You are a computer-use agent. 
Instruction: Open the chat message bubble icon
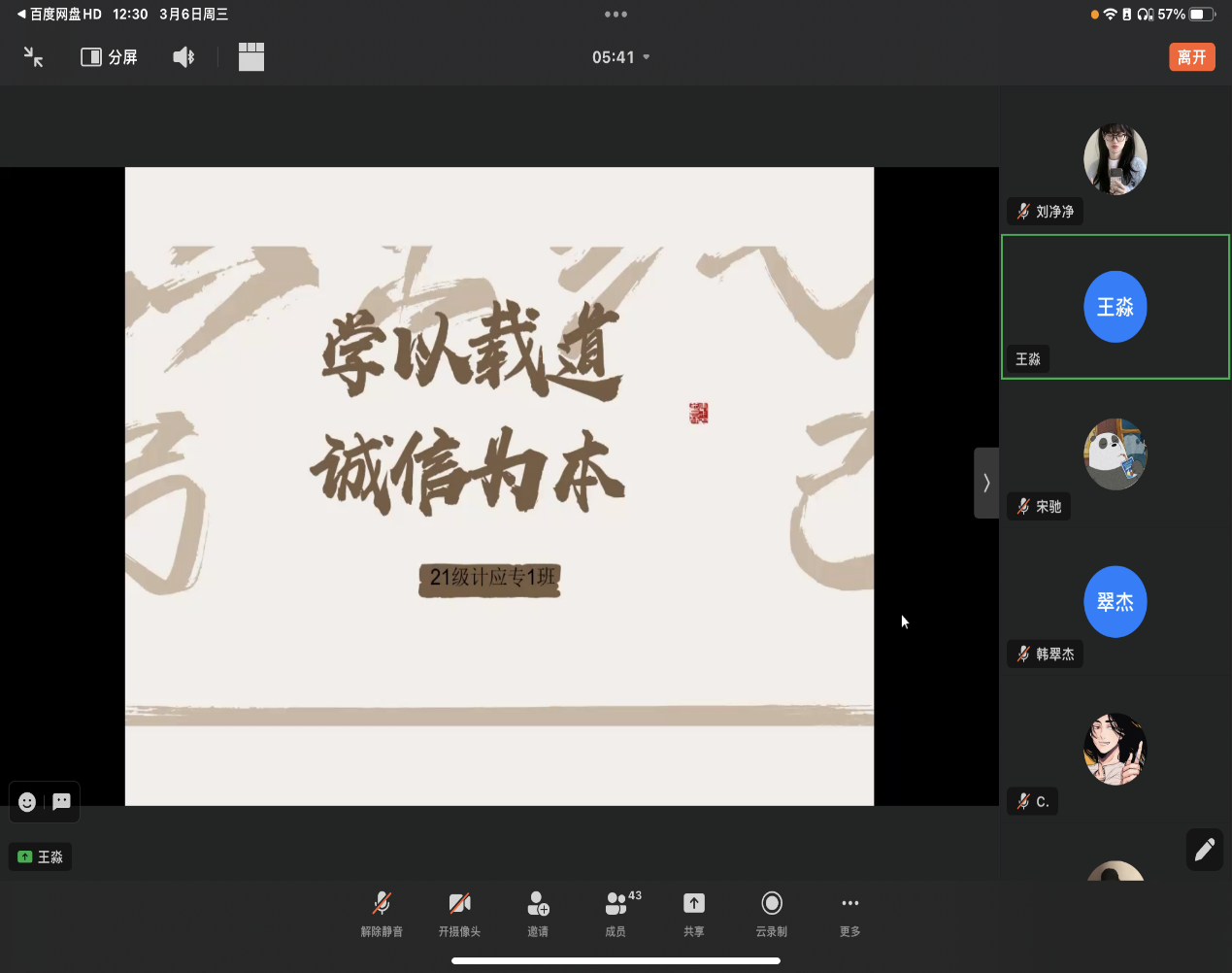tap(62, 802)
